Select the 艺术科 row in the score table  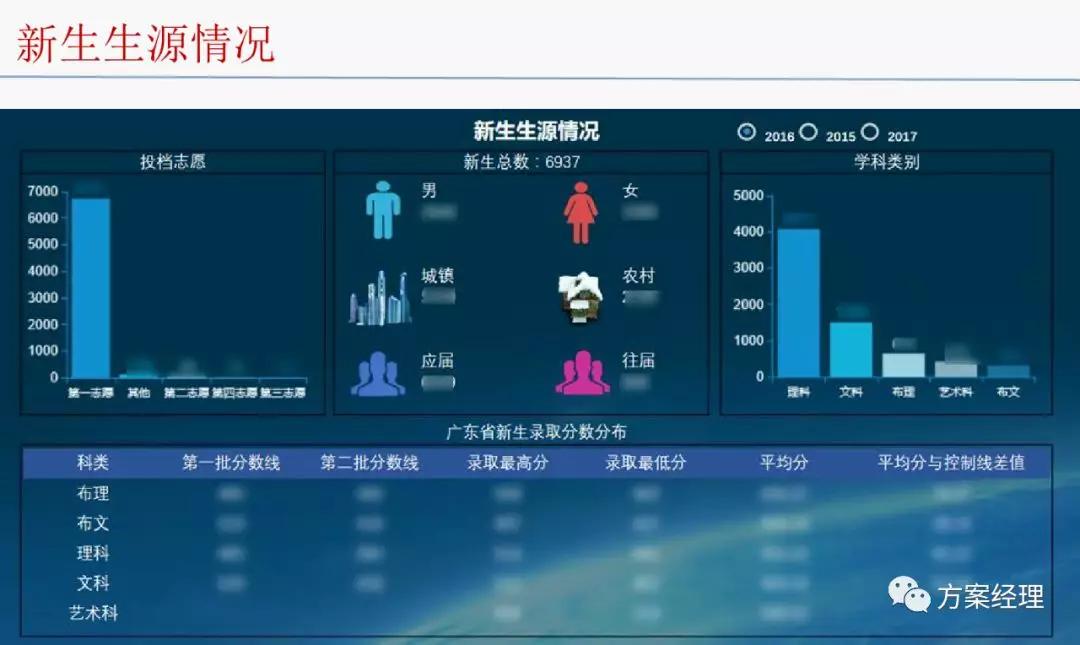(537, 613)
